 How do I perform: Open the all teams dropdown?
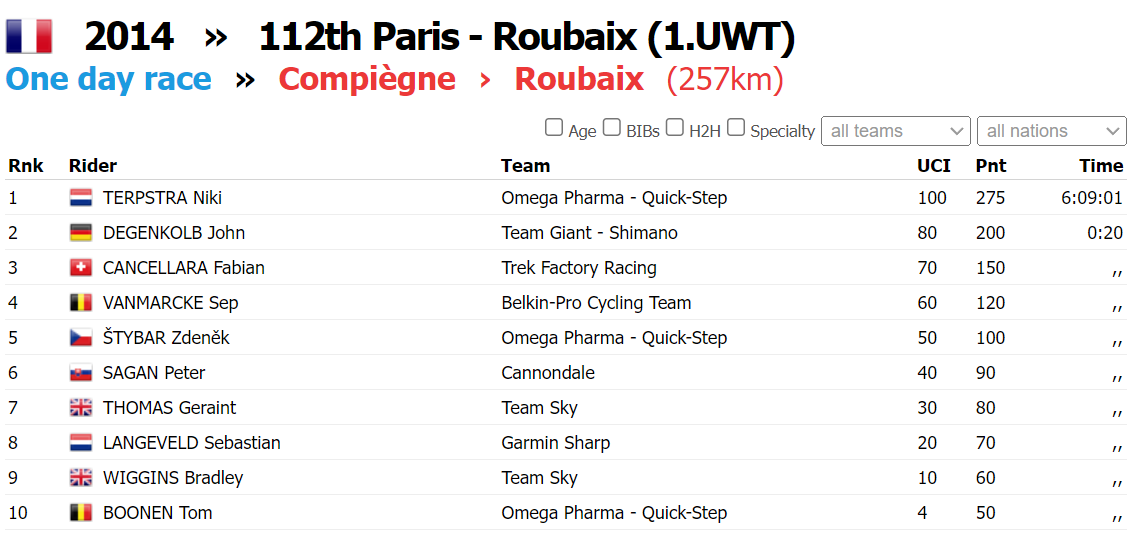pyautogui.click(x=895, y=131)
